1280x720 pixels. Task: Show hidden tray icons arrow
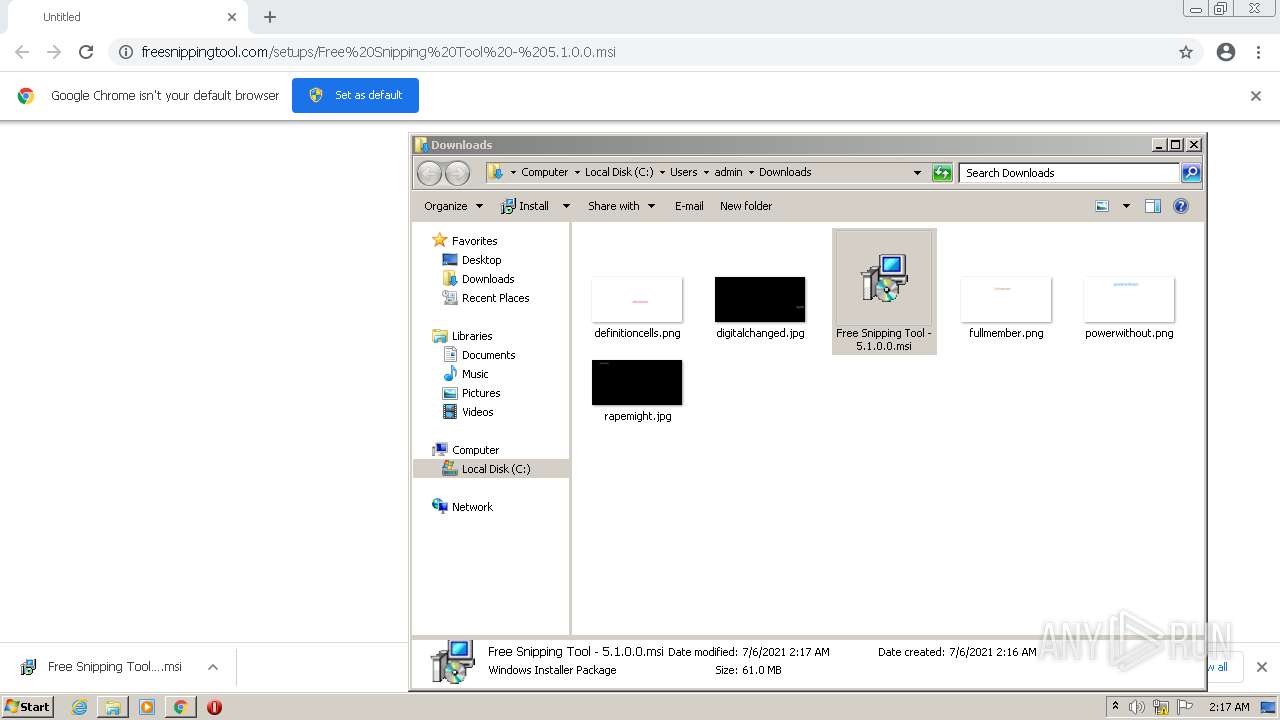coord(1115,706)
